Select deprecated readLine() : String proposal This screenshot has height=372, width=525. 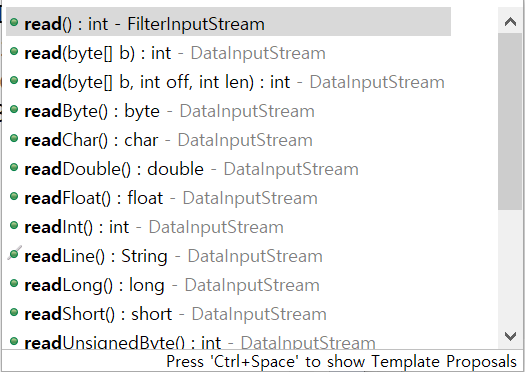tap(228, 256)
